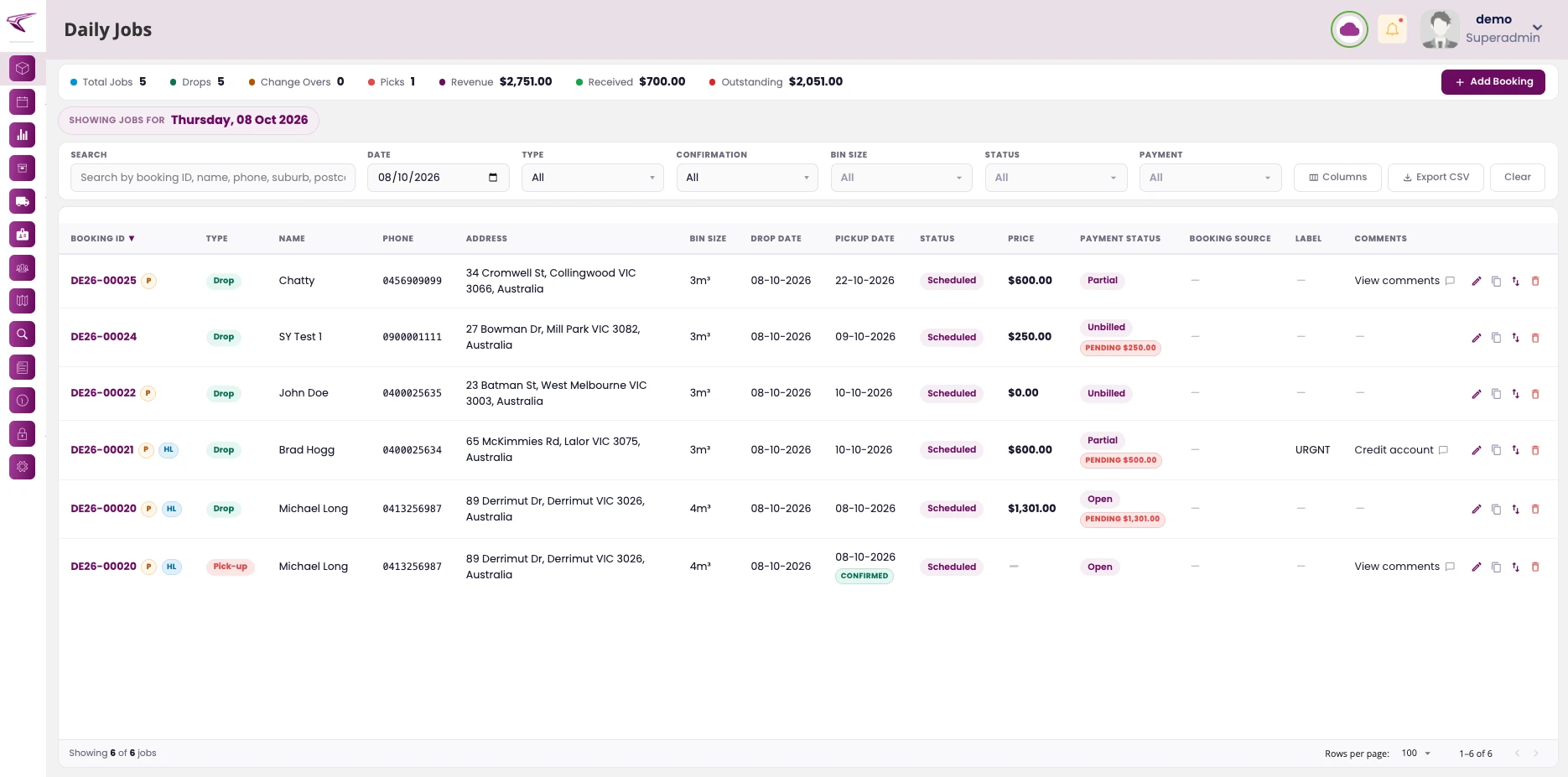Delete SY Test 1 booking via trash icon
The height and width of the screenshot is (777, 1568).
coord(1535,338)
